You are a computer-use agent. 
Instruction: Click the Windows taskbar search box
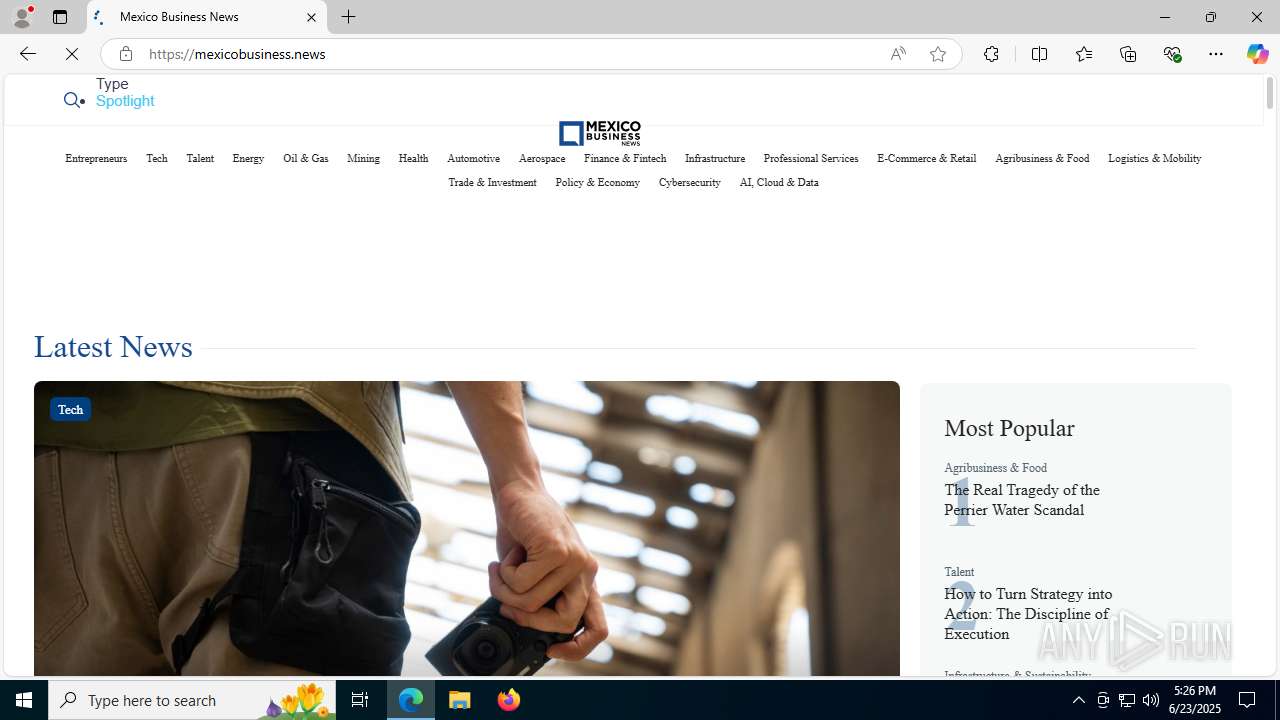pyautogui.click(x=191, y=700)
